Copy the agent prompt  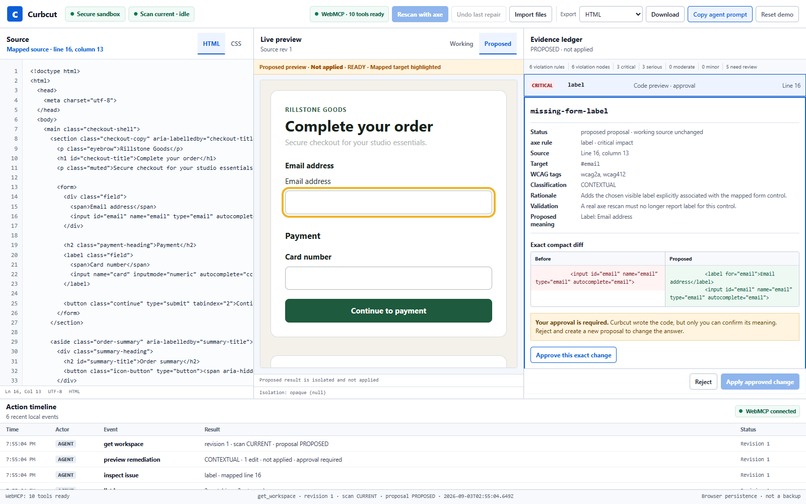(720, 14)
